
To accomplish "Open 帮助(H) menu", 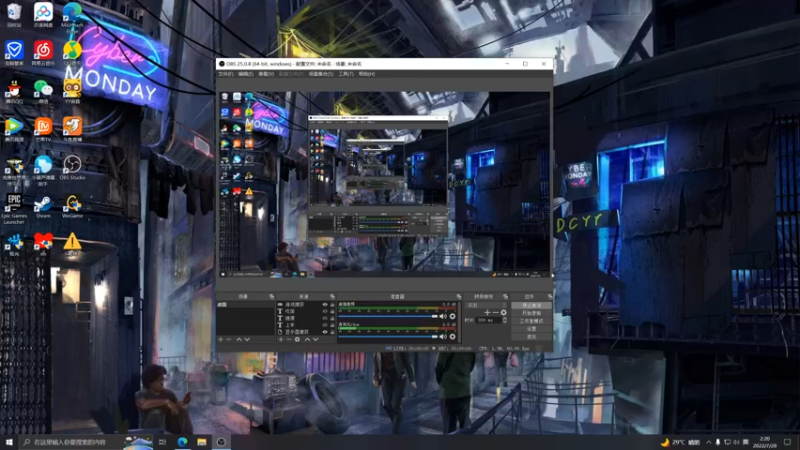I will (366, 74).
